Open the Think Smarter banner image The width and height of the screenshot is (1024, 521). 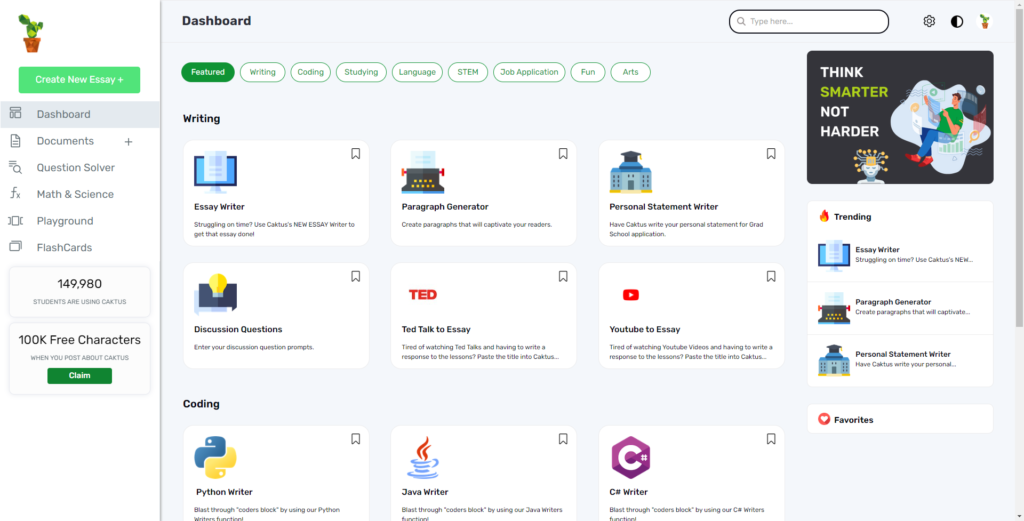tap(900, 117)
